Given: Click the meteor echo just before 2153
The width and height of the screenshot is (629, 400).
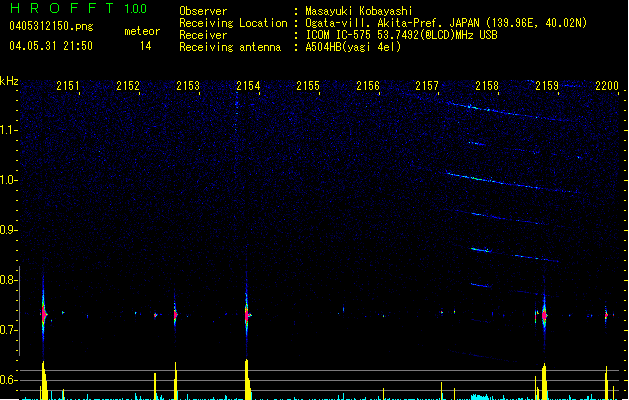Looking at the screenshot, I should point(175,315).
